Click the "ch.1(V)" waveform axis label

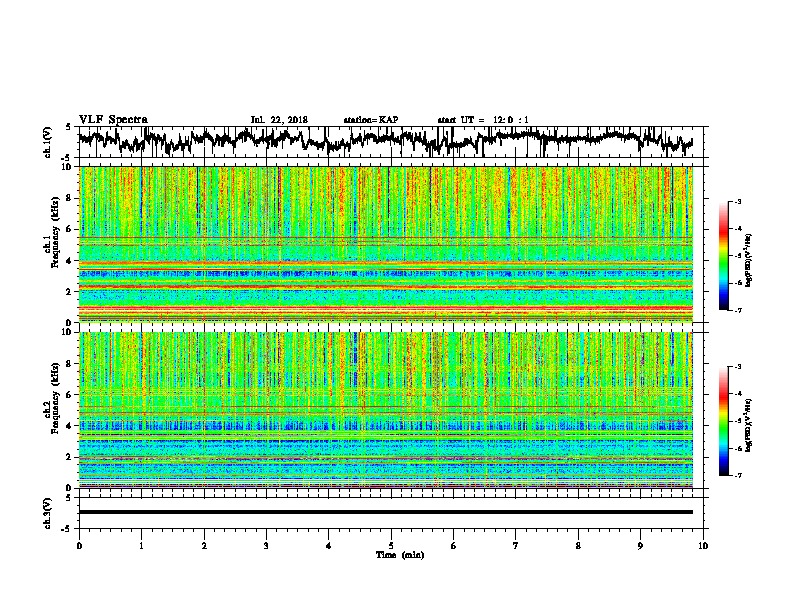click(x=48, y=142)
